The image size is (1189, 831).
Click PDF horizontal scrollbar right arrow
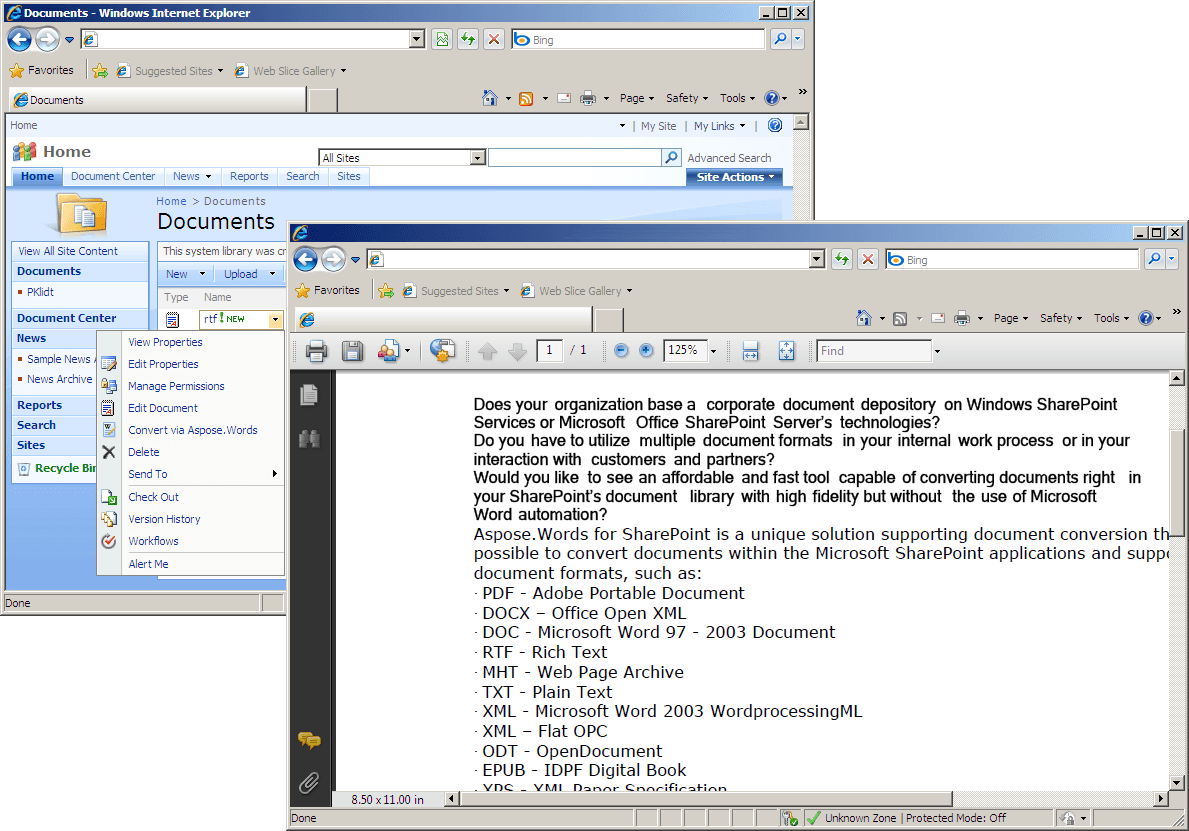[x=1161, y=798]
